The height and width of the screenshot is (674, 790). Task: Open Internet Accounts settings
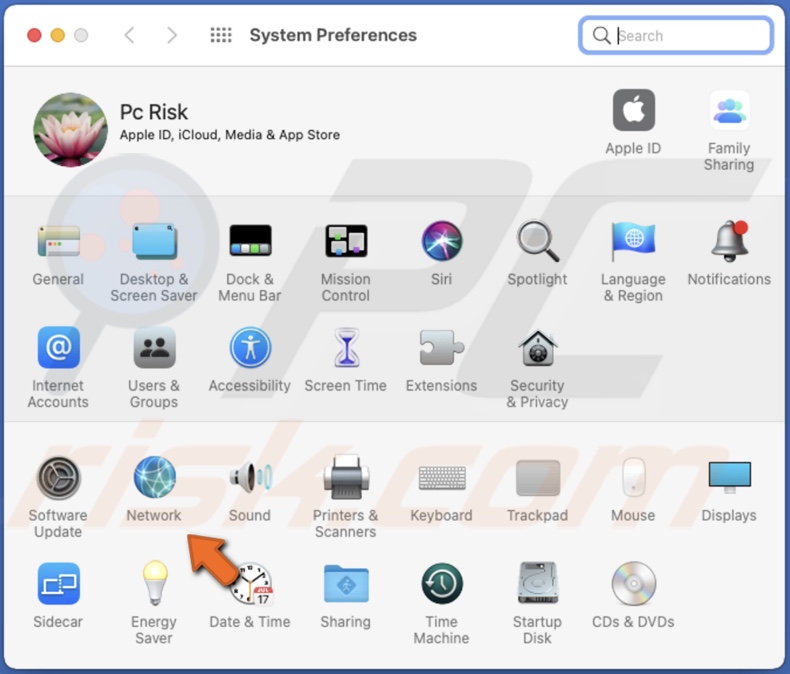click(58, 348)
